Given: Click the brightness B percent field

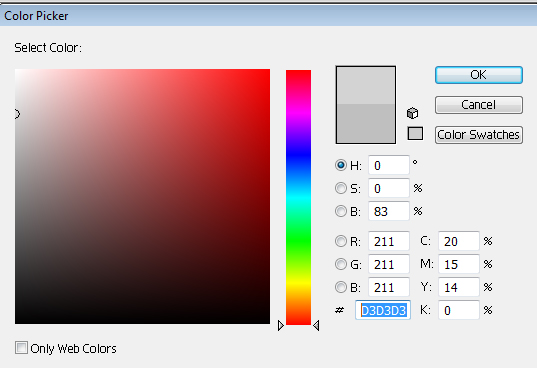Looking at the screenshot, I should tap(389, 211).
